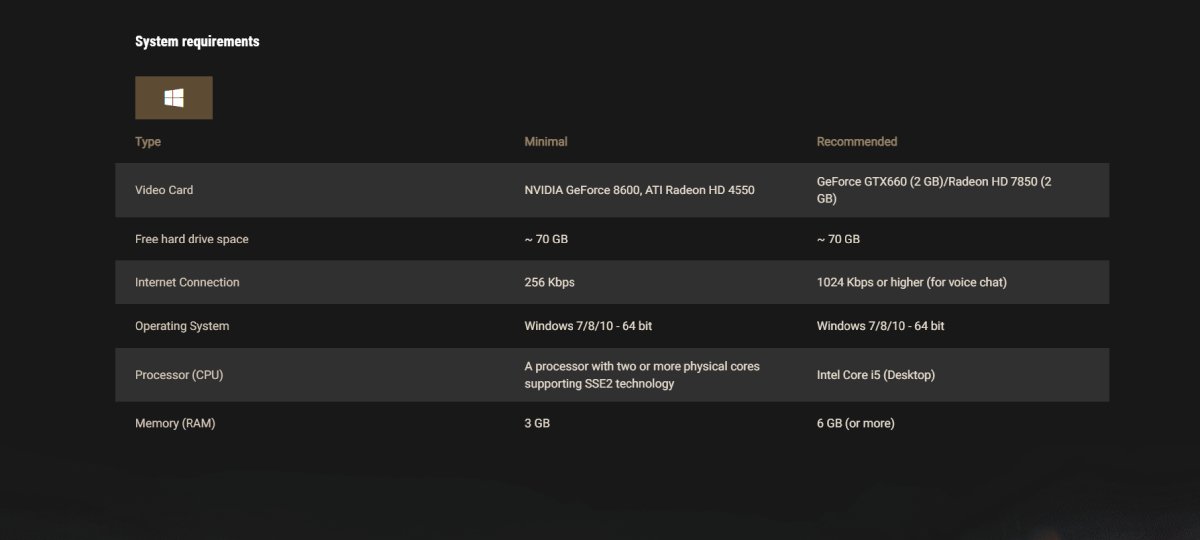Click the 256 Kbps value
The height and width of the screenshot is (540, 1200).
[549, 282]
